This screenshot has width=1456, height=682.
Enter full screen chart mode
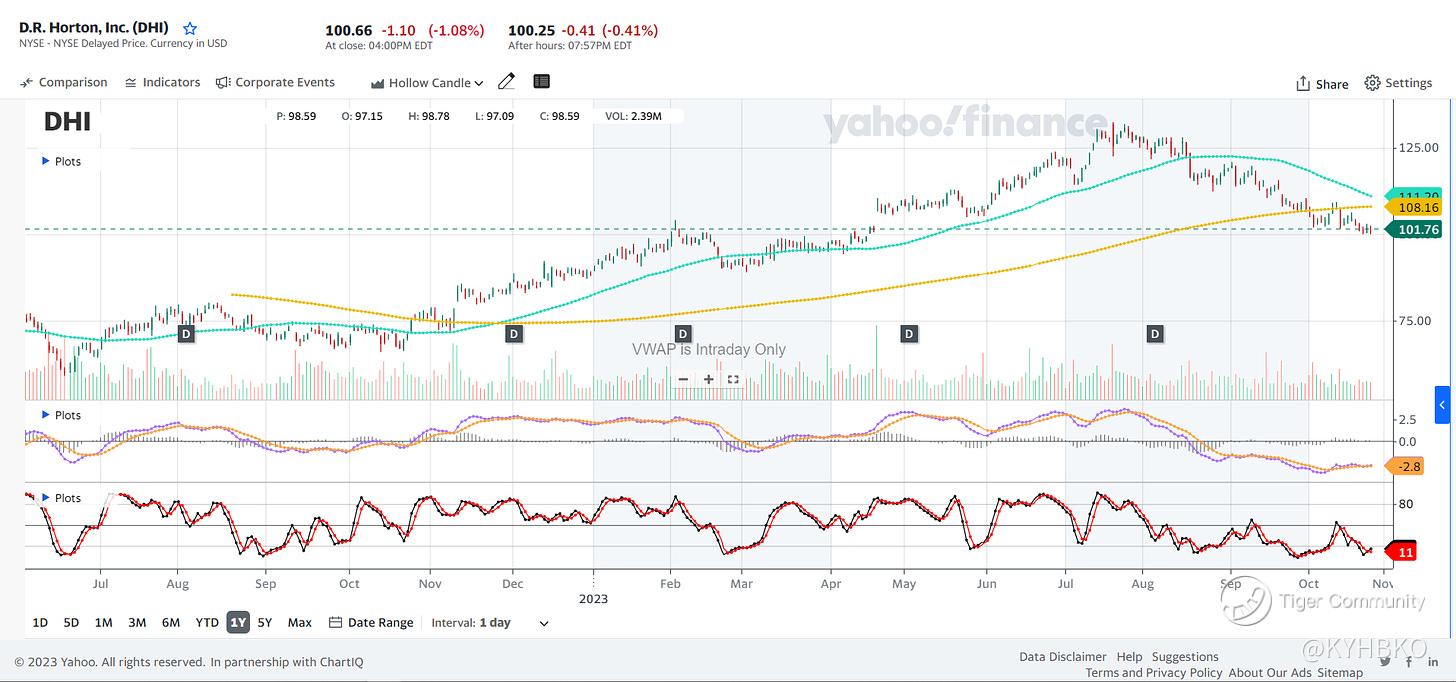(733, 379)
